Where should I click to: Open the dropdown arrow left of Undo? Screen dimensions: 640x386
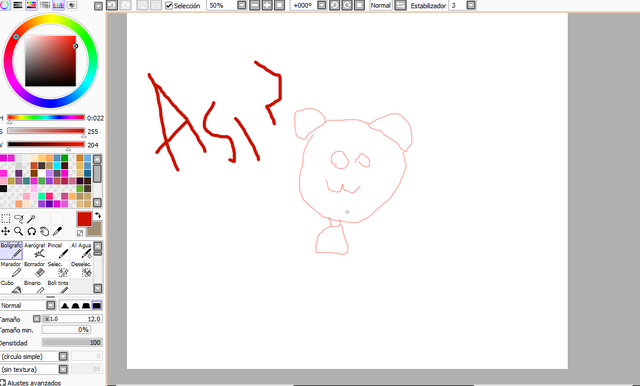[x=98, y=6]
